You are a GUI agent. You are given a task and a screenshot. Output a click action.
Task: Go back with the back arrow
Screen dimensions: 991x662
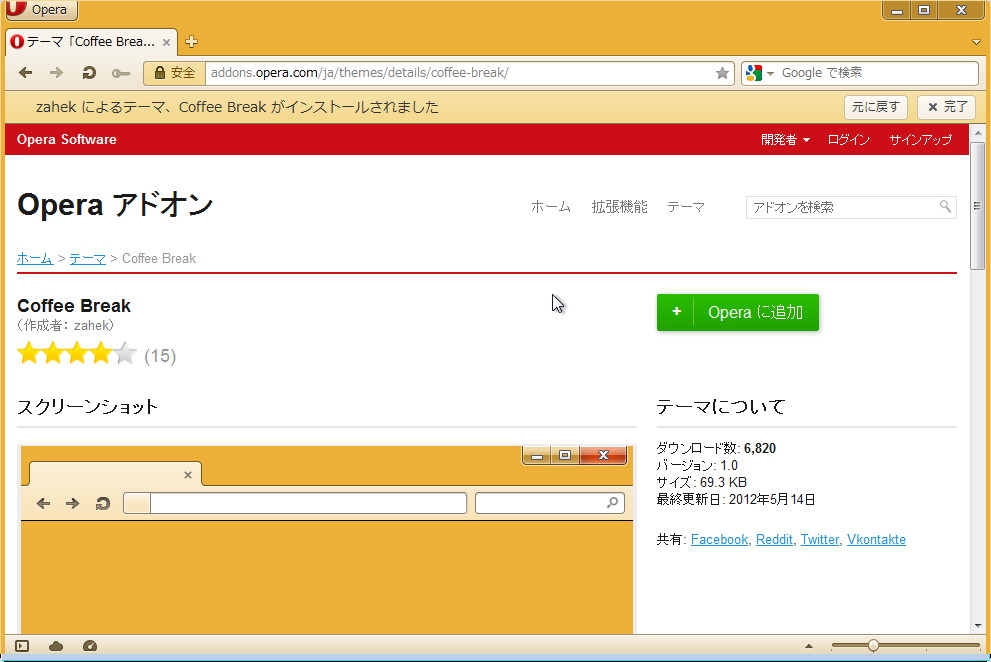(x=26, y=73)
